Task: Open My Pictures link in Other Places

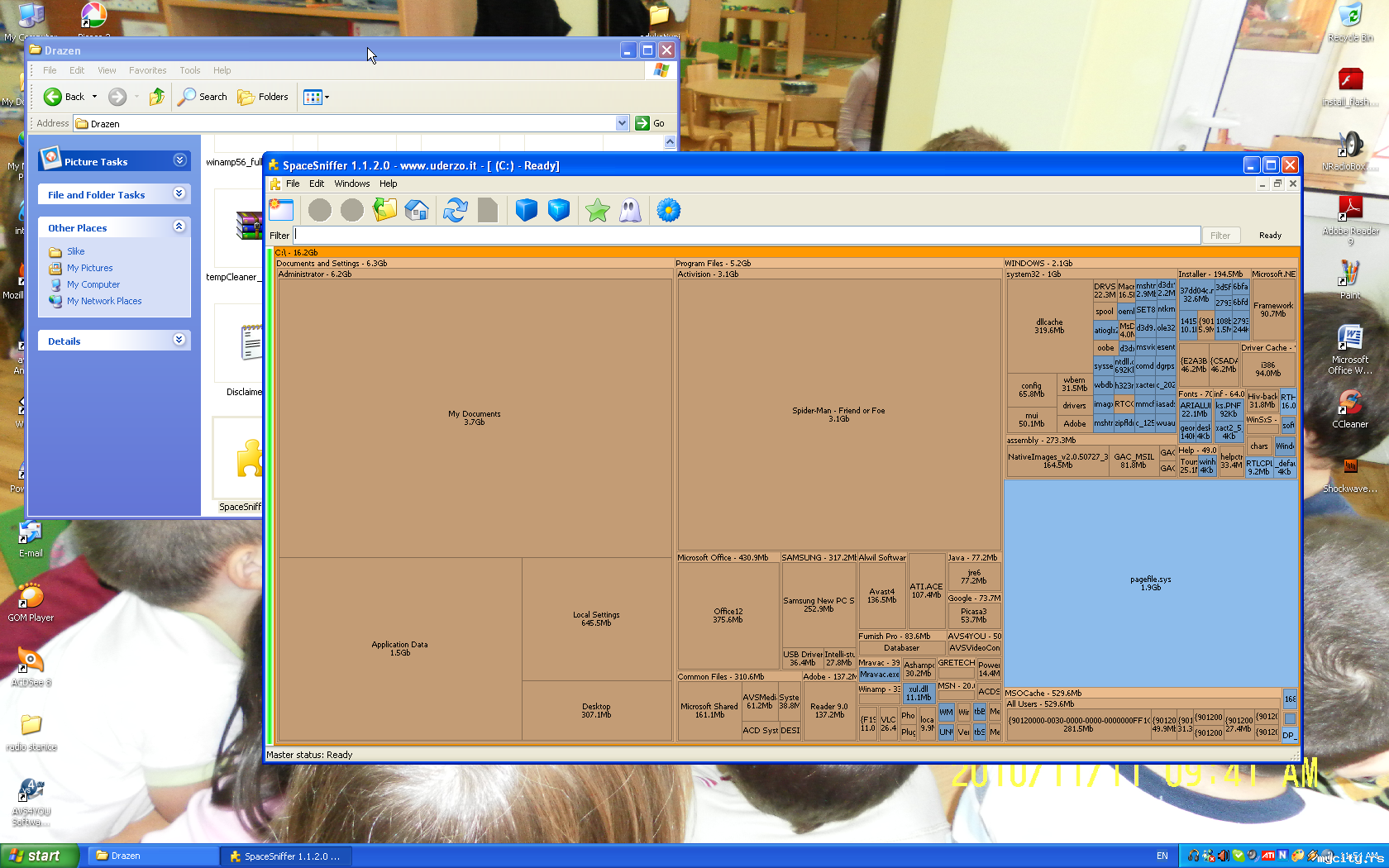Action: [x=90, y=268]
